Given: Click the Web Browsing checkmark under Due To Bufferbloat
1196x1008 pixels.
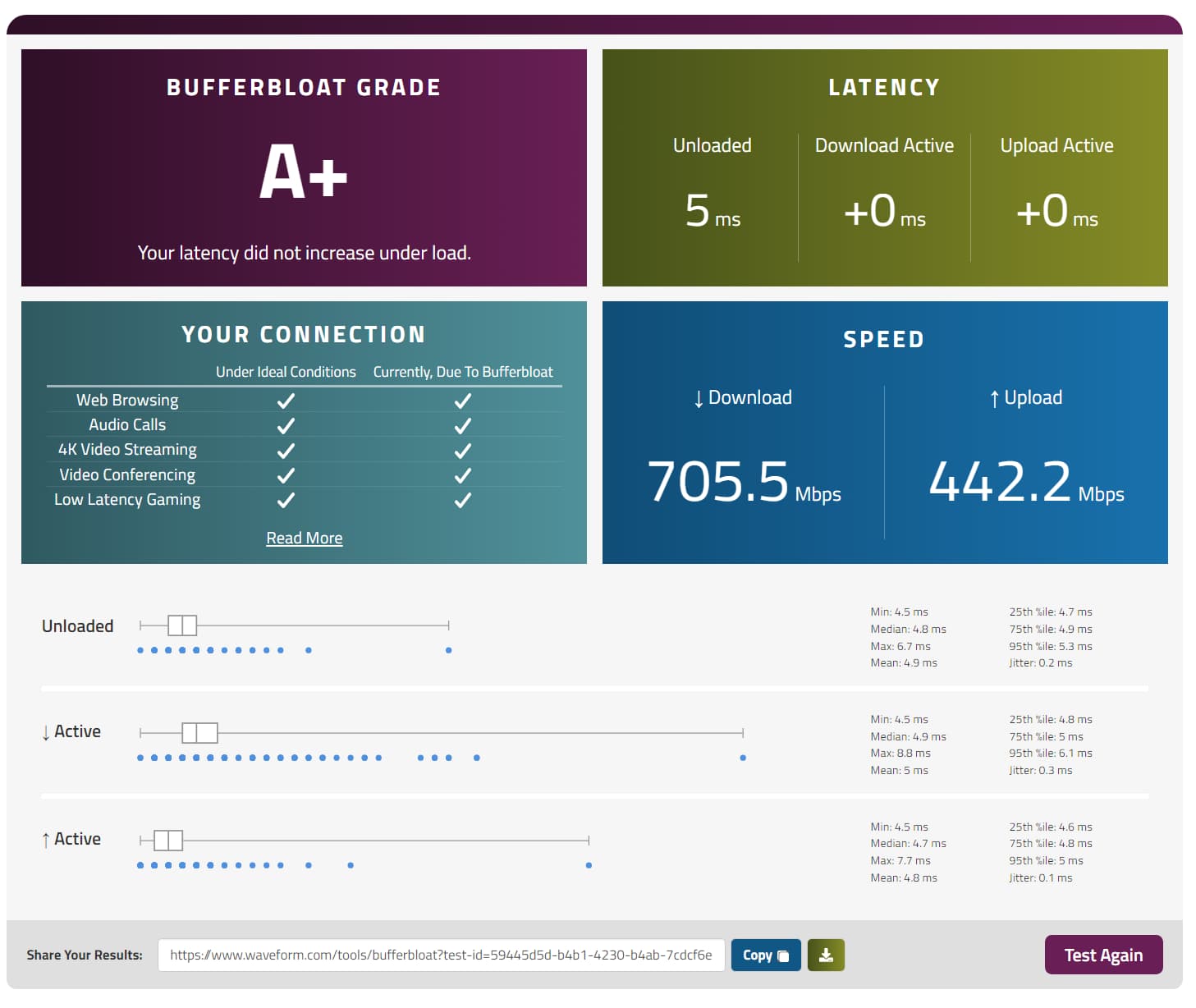Looking at the screenshot, I should (x=463, y=401).
